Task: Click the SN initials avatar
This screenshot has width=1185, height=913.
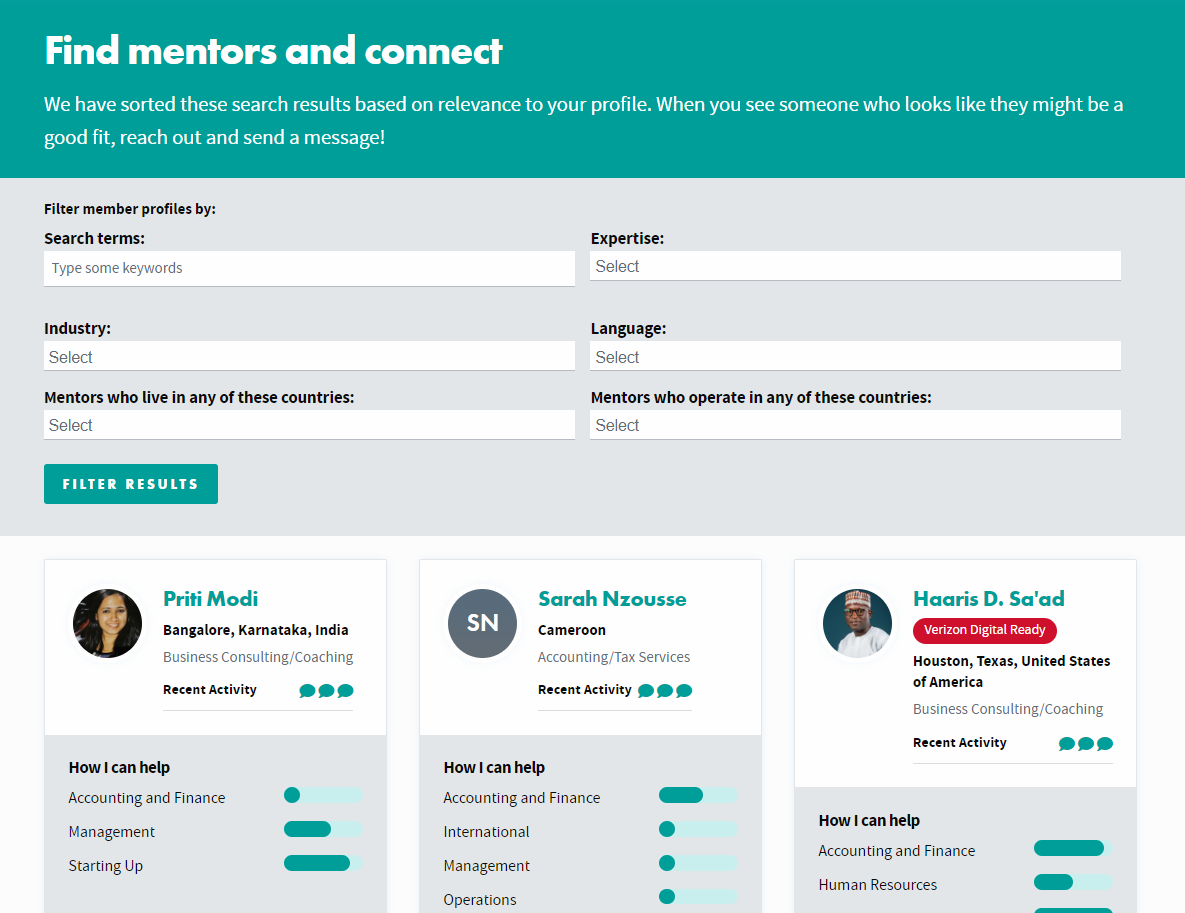Action: click(482, 624)
